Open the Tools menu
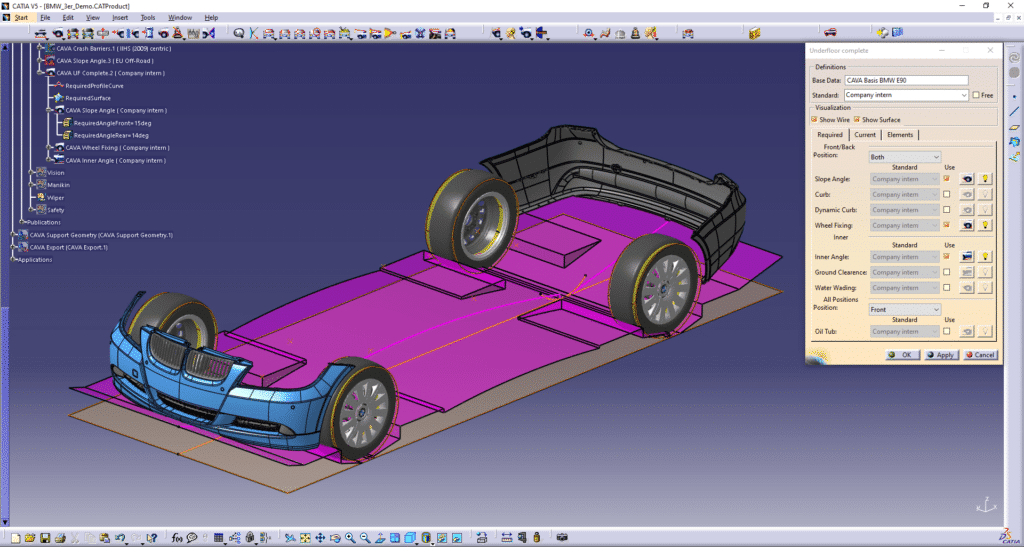The image size is (1024, 547). (x=148, y=18)
